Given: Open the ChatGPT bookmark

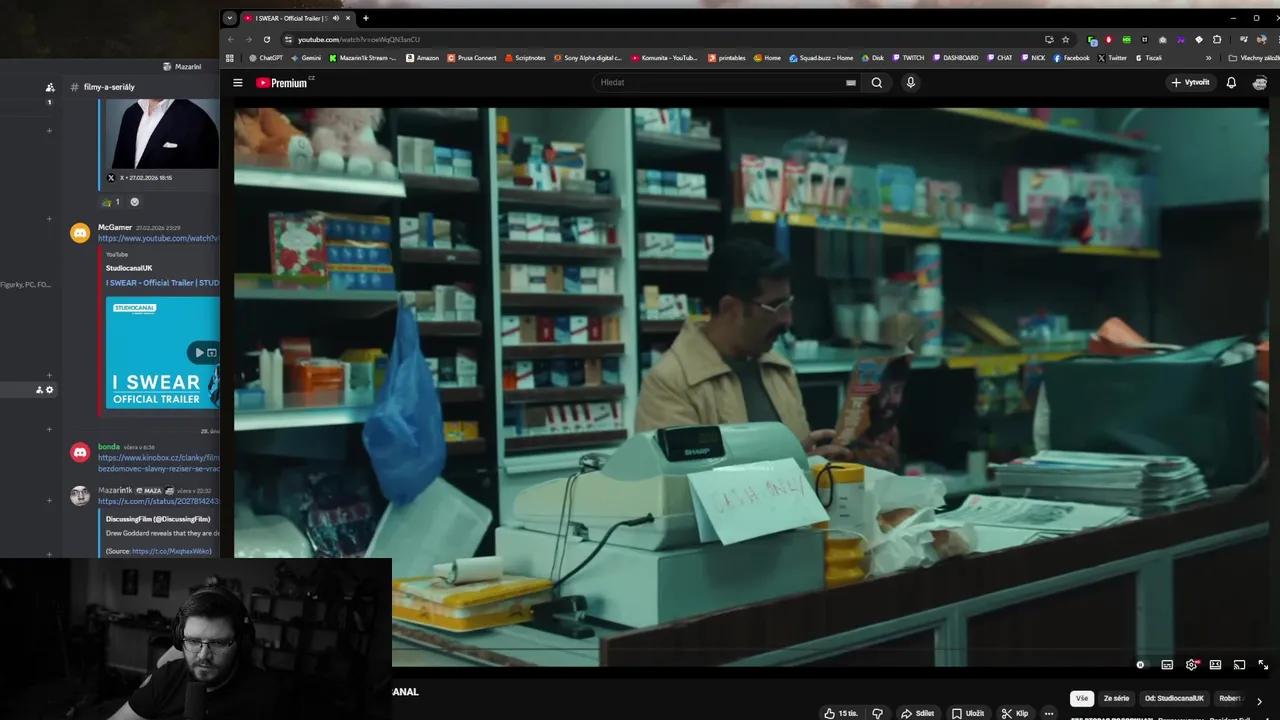Looking at the screenshot, I should [x=266, y=58].
